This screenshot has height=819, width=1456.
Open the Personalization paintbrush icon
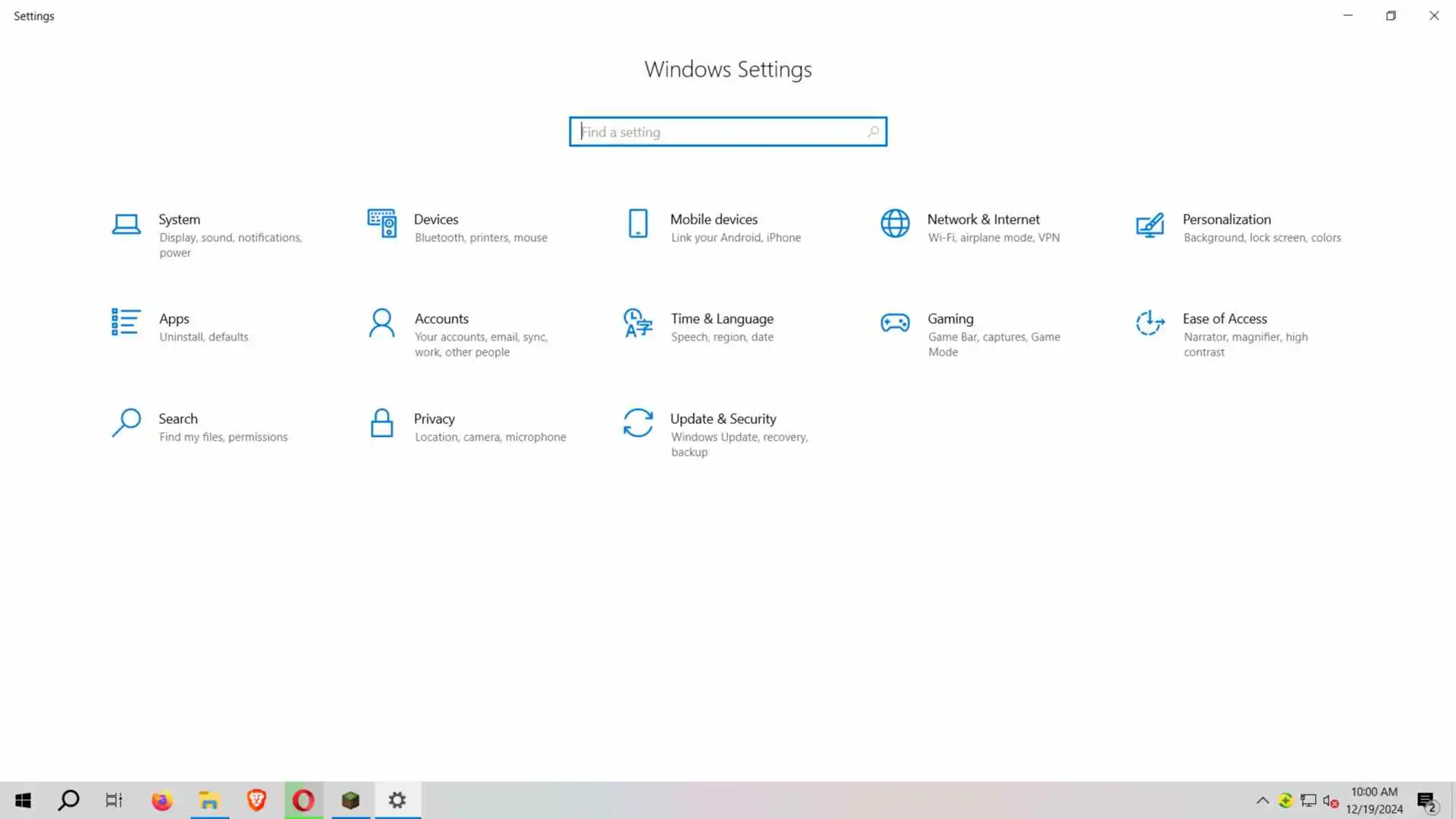pos(1150,224)
